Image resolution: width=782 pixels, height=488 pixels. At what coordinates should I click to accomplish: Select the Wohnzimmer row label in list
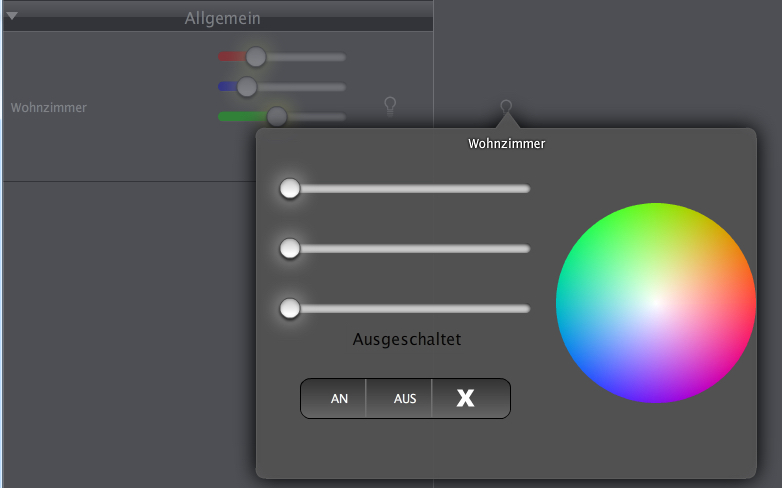[49, 108]
